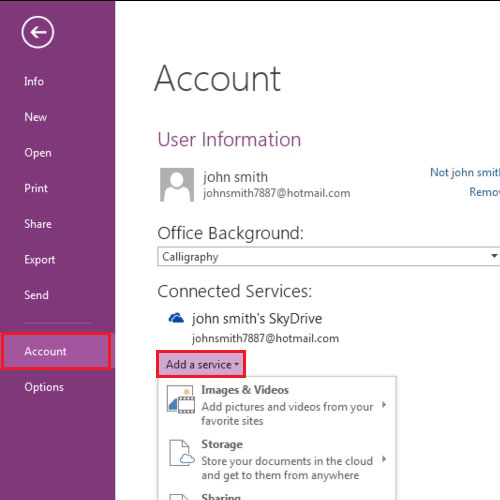Click the Storage document cloud icon
The height and width of the screenshot is (500, 500).
[182, 453]
